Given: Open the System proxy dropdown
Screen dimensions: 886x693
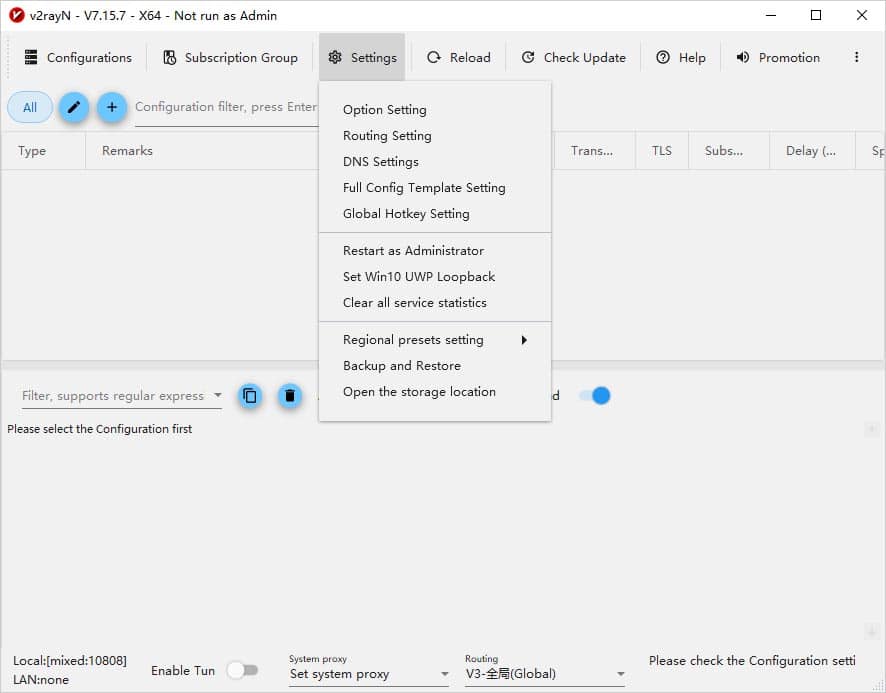Looking at the screenshot, I should (367, 674).
